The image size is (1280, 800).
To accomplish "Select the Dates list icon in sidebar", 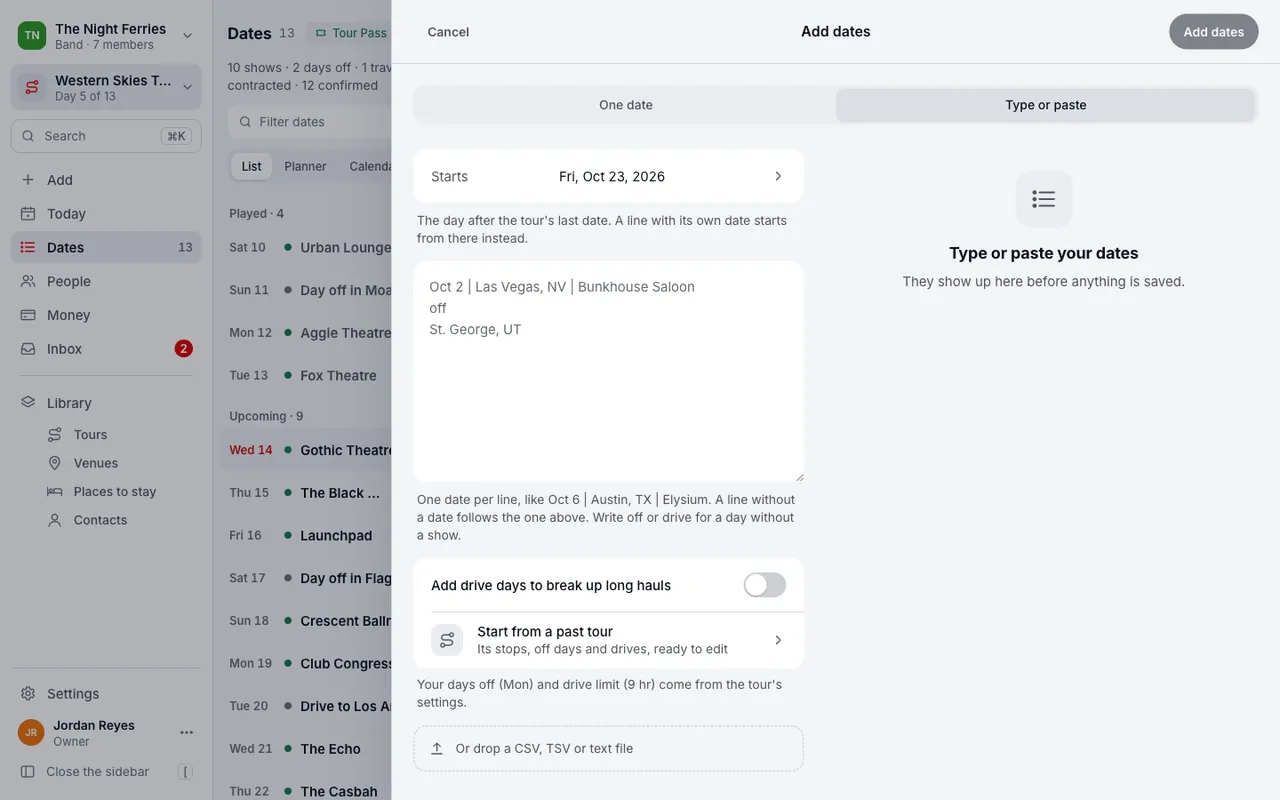I will point(28,247).
